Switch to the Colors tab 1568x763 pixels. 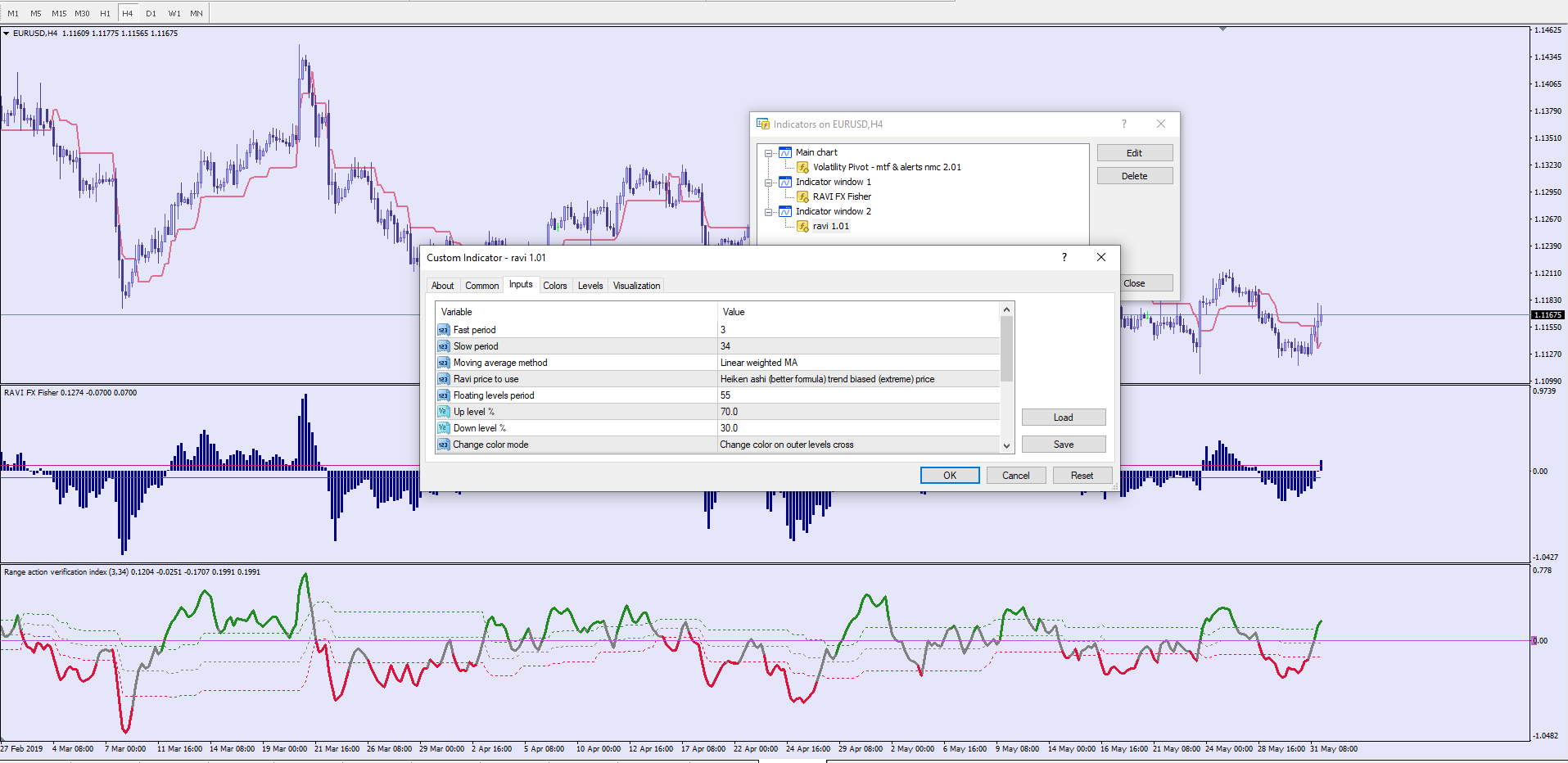click(x=554, y=286)
